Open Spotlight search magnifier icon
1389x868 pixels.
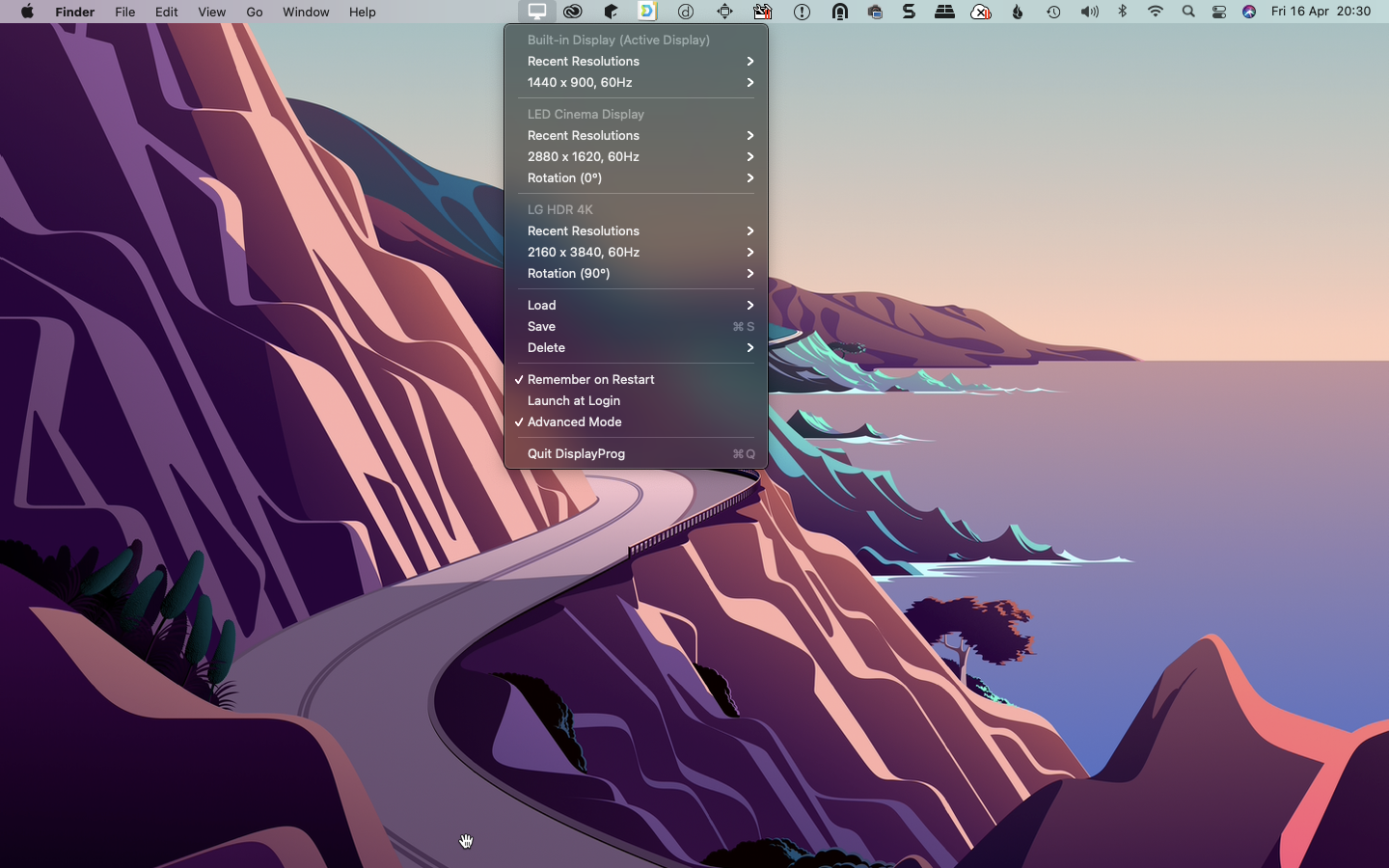pos(1188,12)
